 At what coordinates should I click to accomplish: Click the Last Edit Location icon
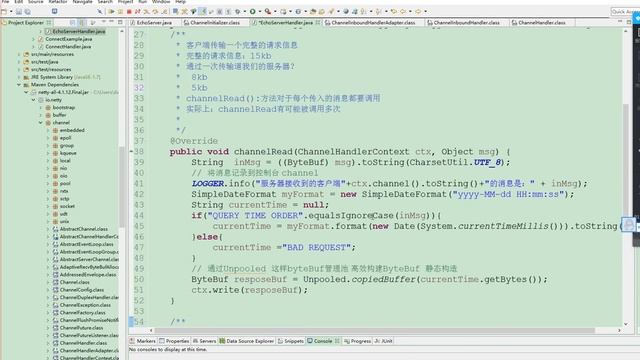pos(393,12)
